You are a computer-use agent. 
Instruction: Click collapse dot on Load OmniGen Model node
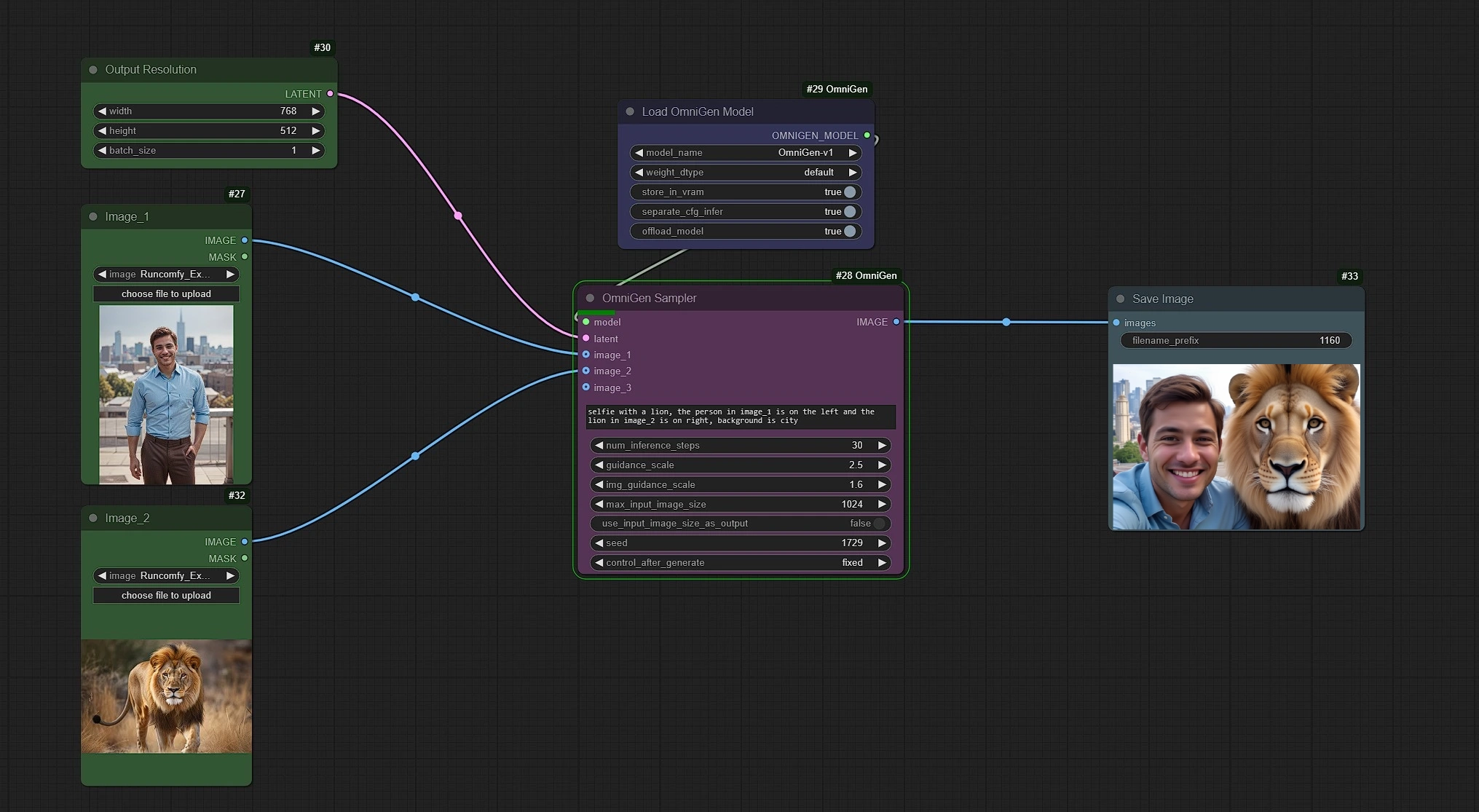630,111
